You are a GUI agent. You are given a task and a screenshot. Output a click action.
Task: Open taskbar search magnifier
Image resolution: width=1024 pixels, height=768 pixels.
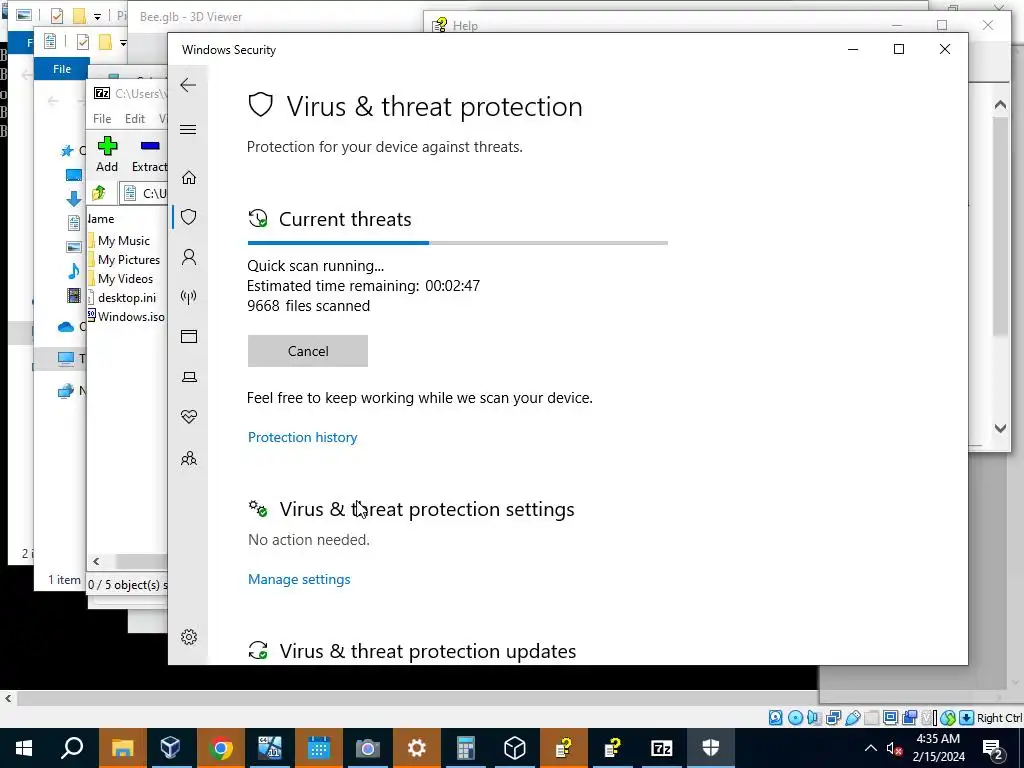72,748
